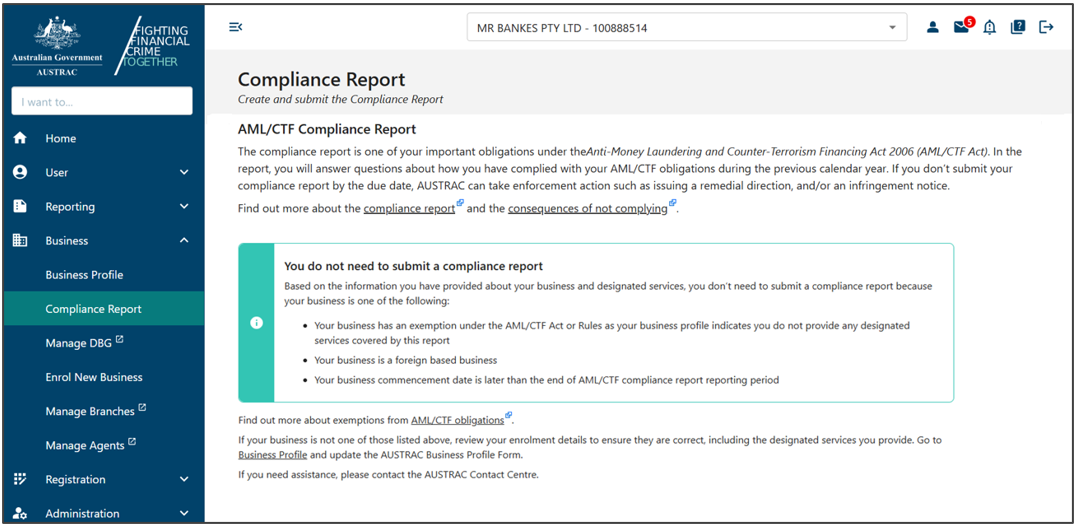Click the external-link icon beside Manage Agents
Screen dimensions: 1079x531
click(x=132, y=442)
